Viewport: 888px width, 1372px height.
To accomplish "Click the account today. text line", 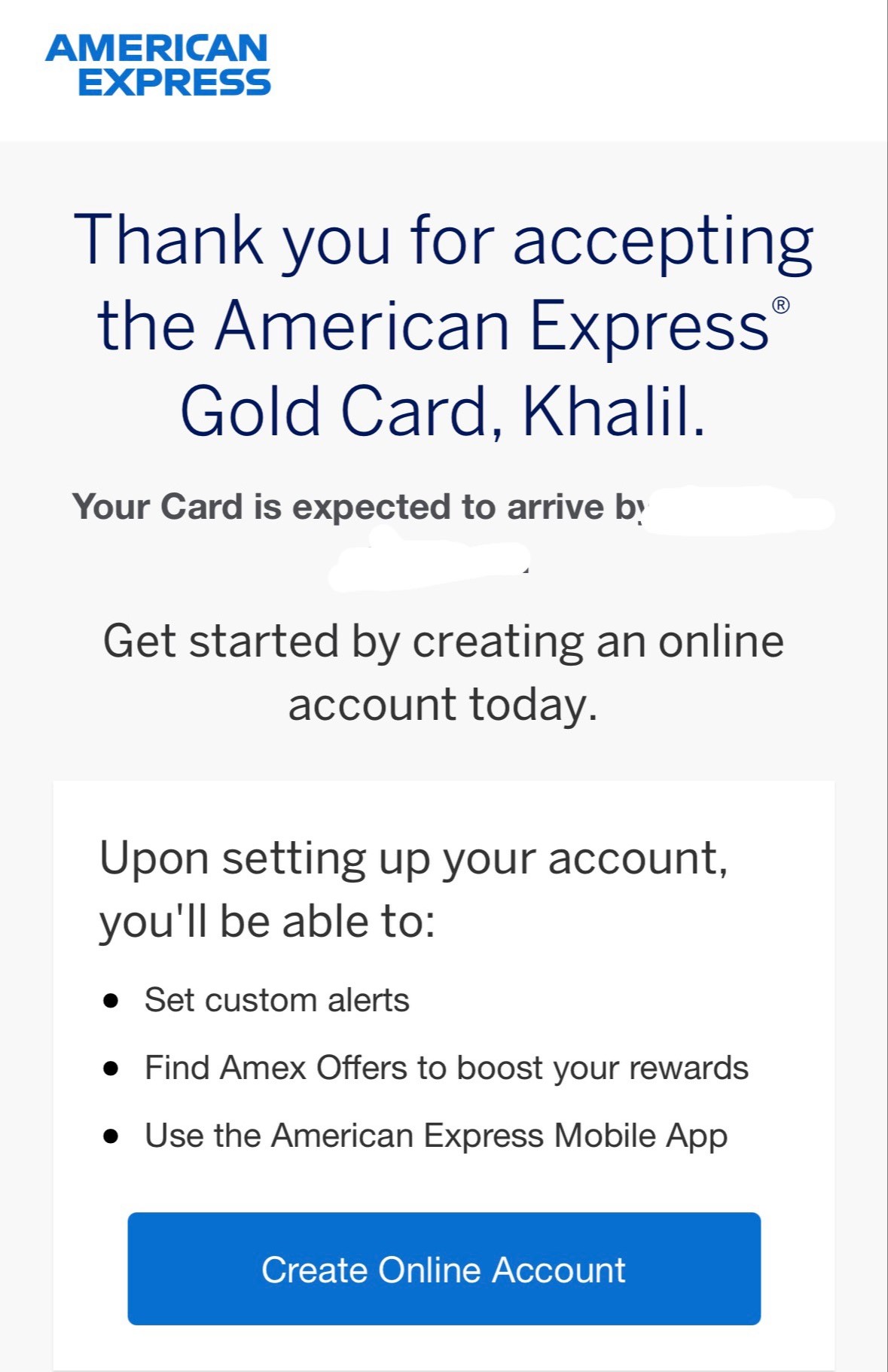I will tap(443, 705).
